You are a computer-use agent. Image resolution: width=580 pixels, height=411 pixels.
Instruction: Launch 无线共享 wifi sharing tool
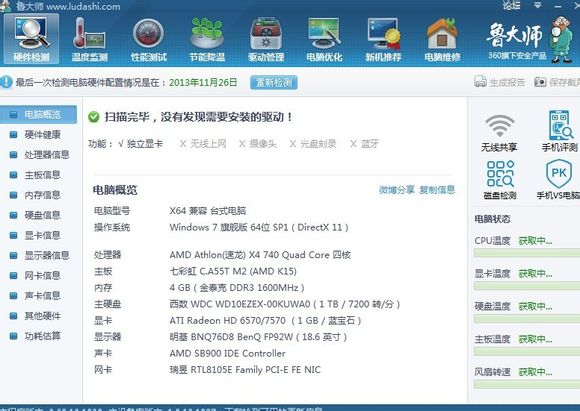click(x=499, y=132)
